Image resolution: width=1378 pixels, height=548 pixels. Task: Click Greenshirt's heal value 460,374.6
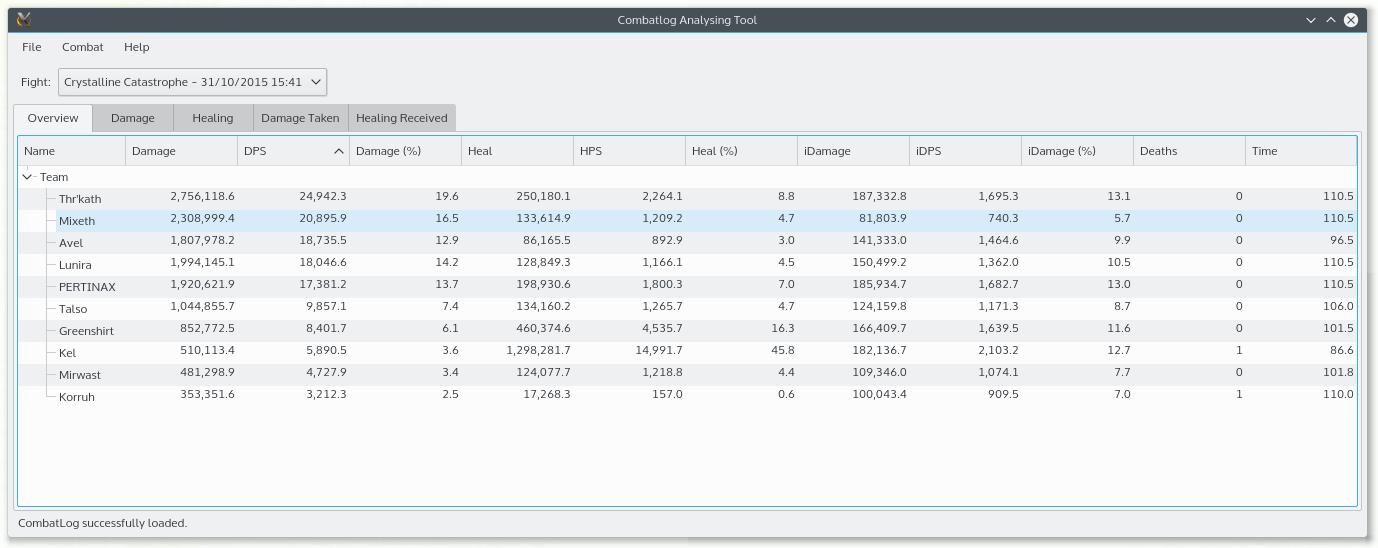(543, 329)
